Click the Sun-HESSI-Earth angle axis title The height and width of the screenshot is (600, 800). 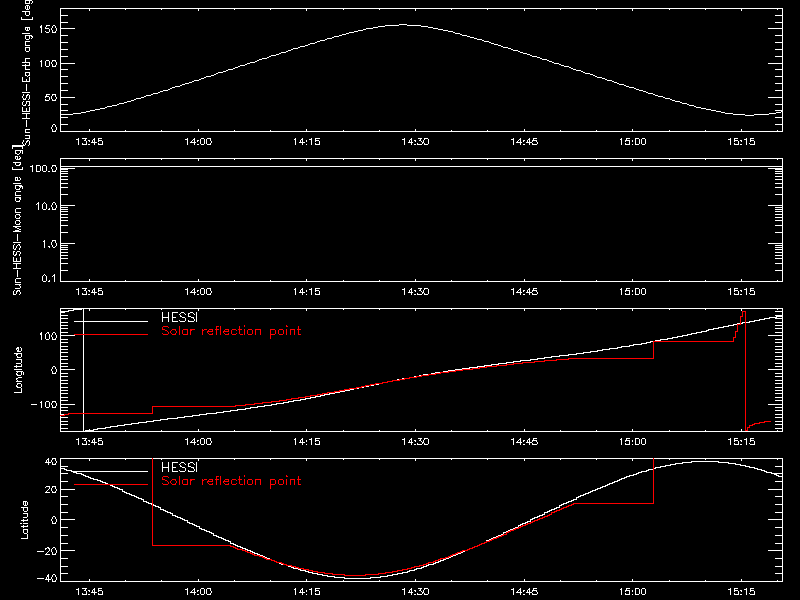[27, 72]
